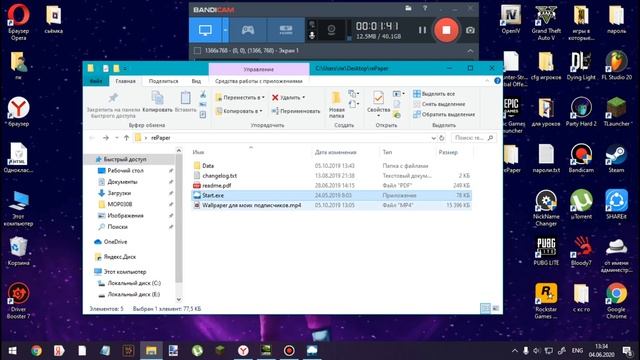Refresh the rePaper folder view
Viewport: 640px width, 360px height.
tap(442, 138)
